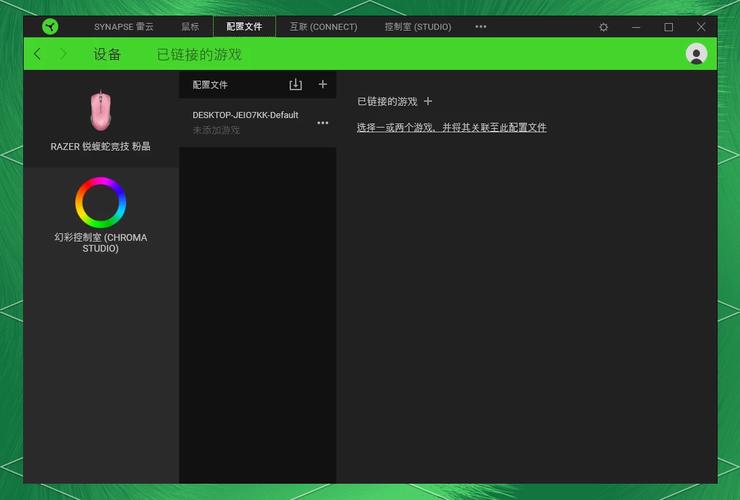Show more tabs via top ellipsis
Screen dimensions: 740x500
(480, 26)
